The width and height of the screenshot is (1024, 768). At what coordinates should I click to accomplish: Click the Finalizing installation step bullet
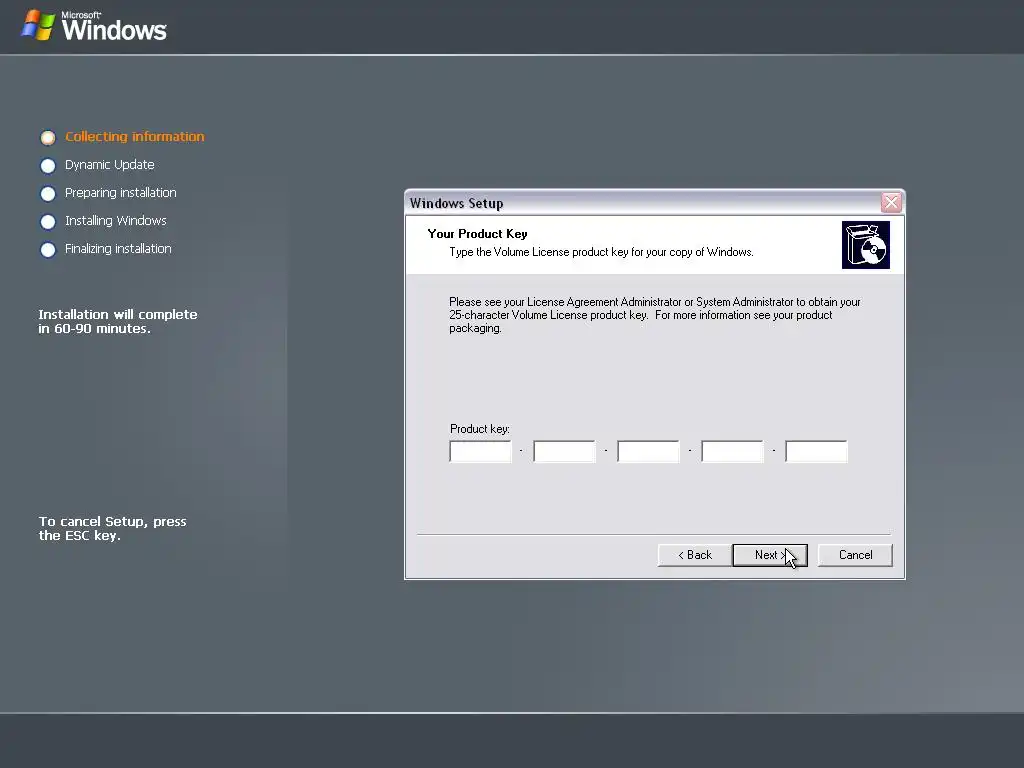tap(48, 249)
